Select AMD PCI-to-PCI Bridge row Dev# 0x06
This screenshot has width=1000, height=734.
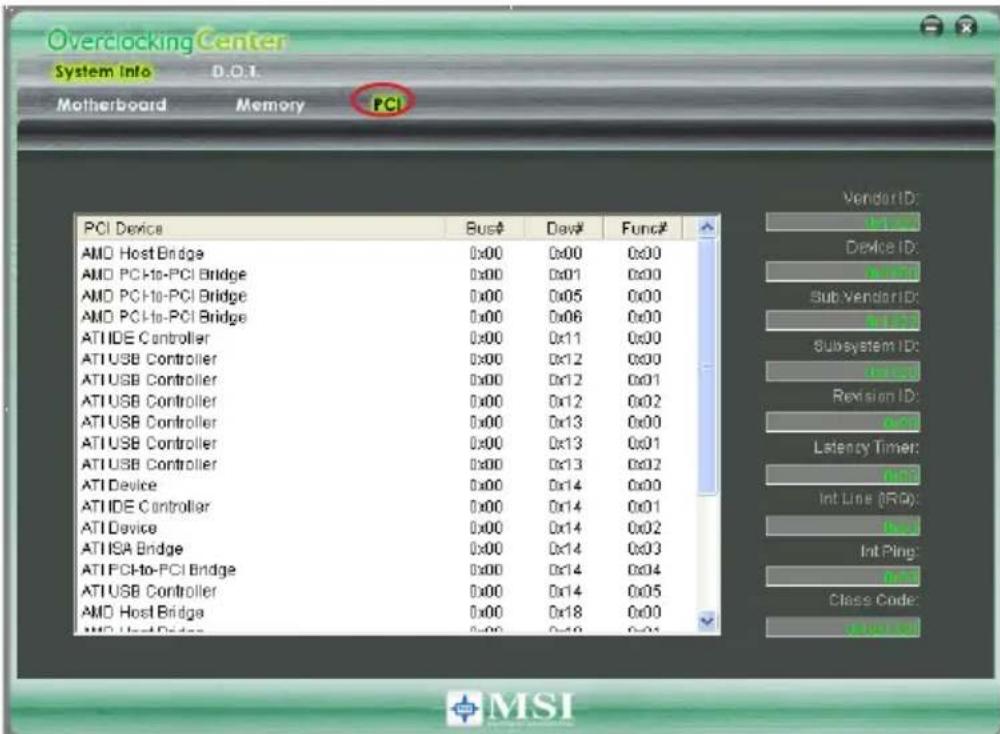click(x=386, y=317)
